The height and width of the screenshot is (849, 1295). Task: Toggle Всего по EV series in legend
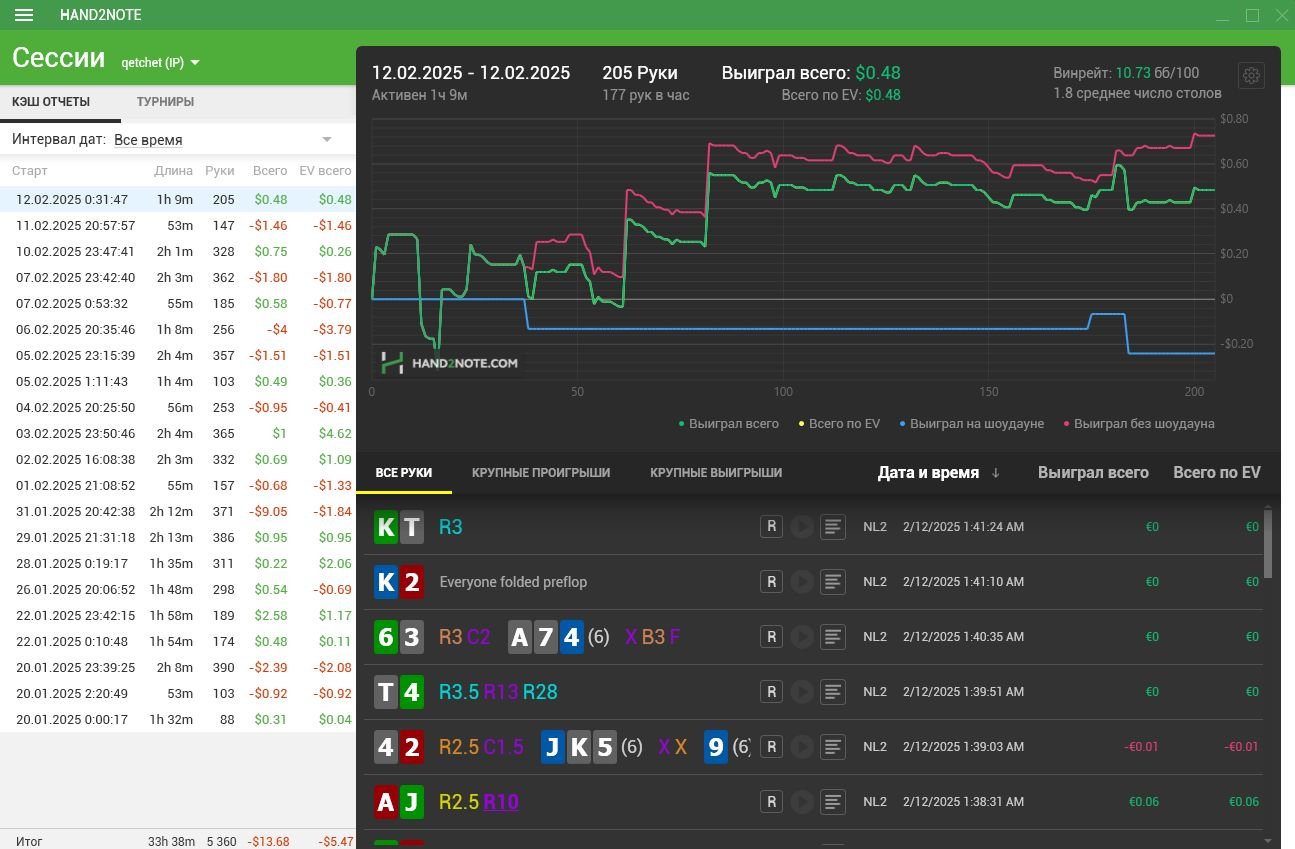[838, 423]
